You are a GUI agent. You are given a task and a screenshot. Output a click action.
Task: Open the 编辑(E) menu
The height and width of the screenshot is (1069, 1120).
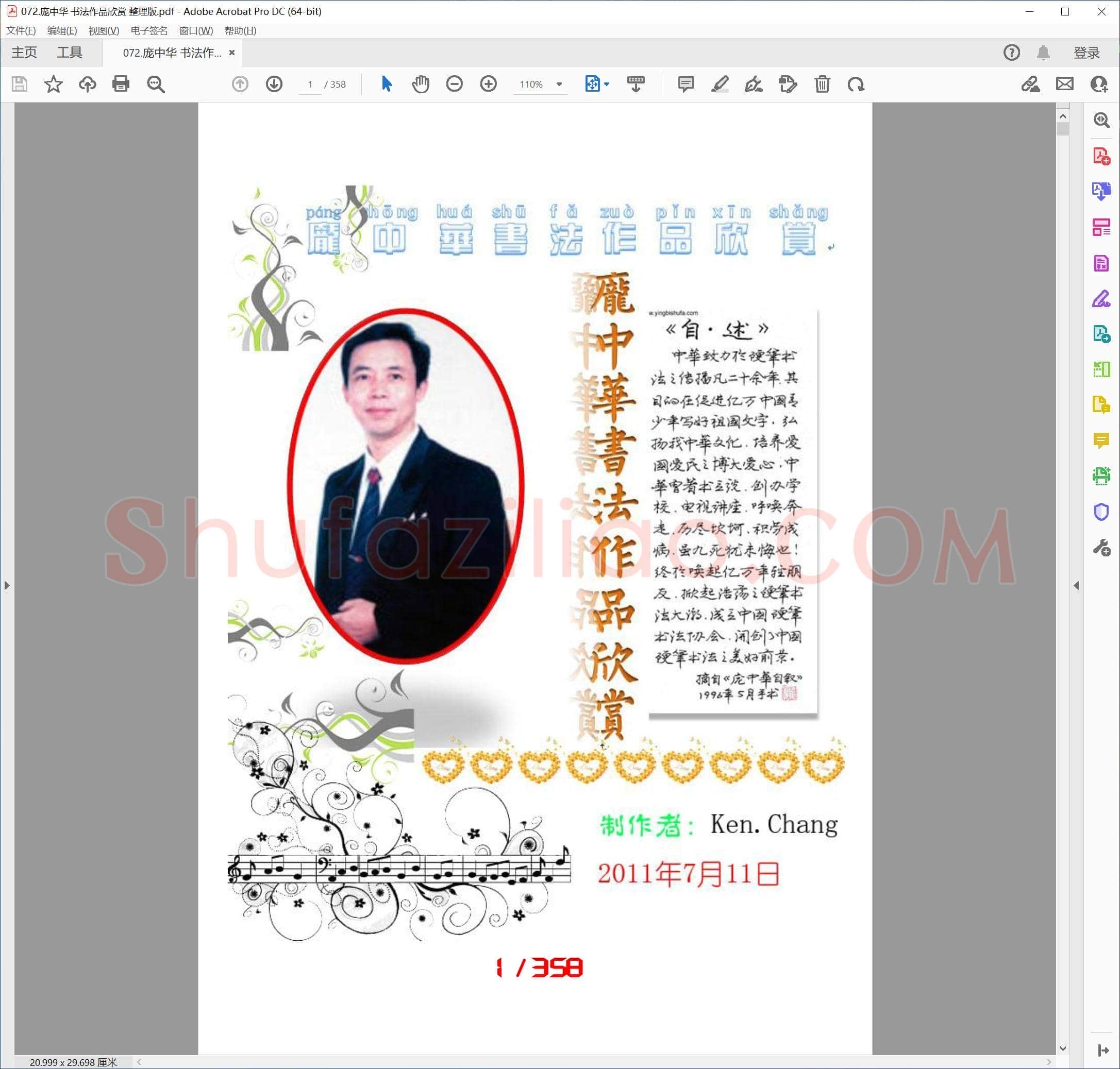coord(62,31)
